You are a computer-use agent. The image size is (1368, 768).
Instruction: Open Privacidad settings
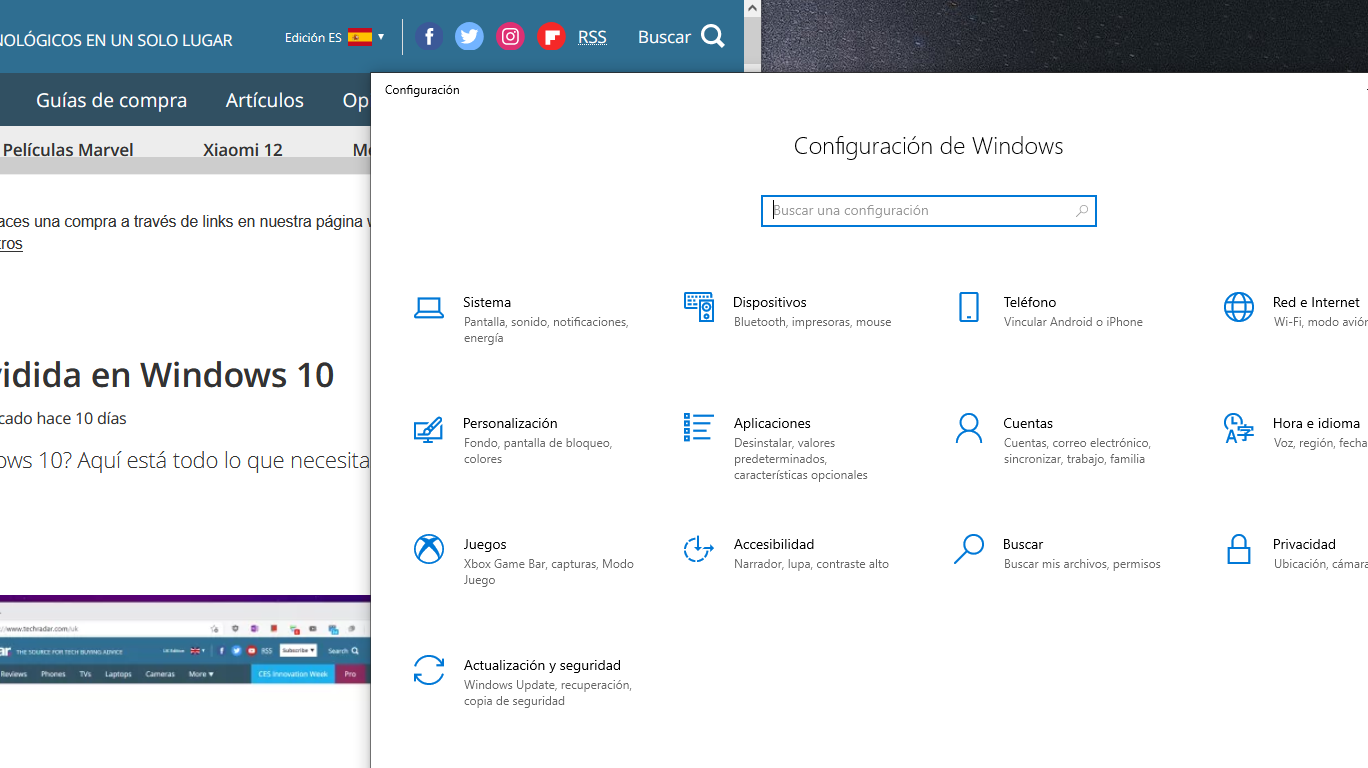[1304, 544]
